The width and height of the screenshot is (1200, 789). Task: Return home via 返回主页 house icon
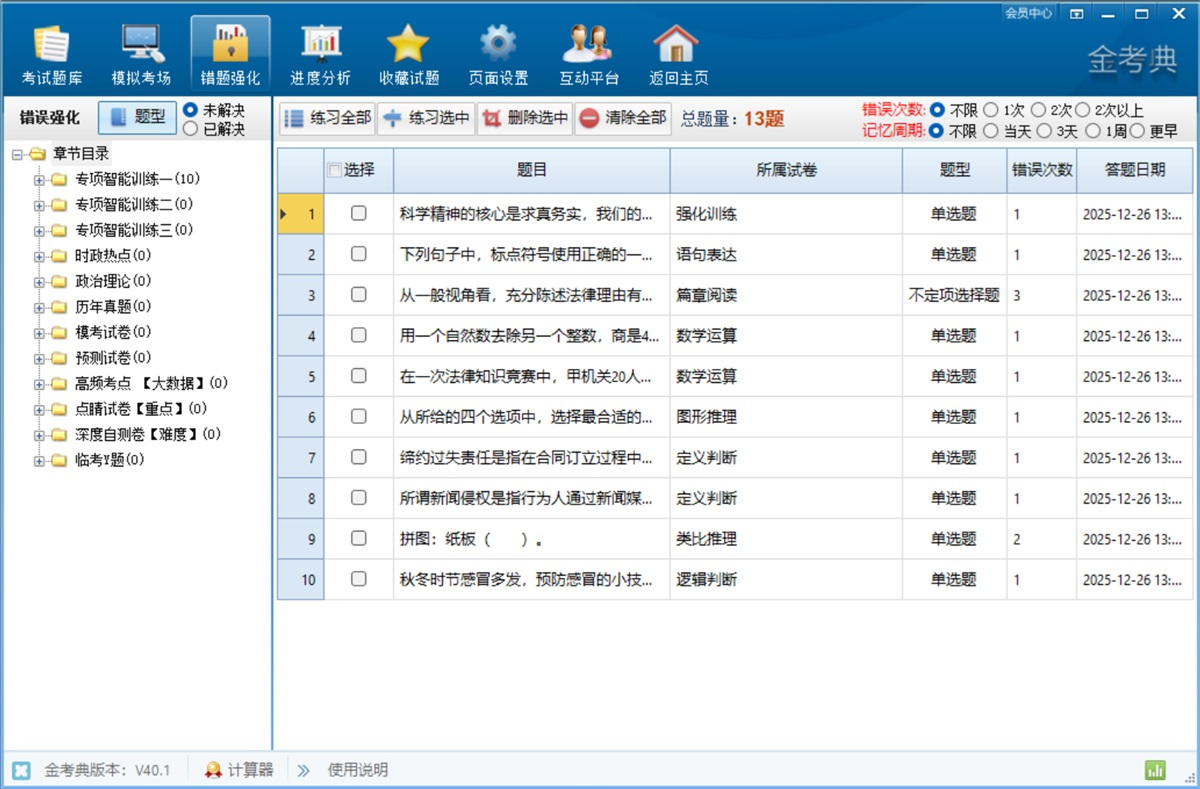tap(678, 54)
